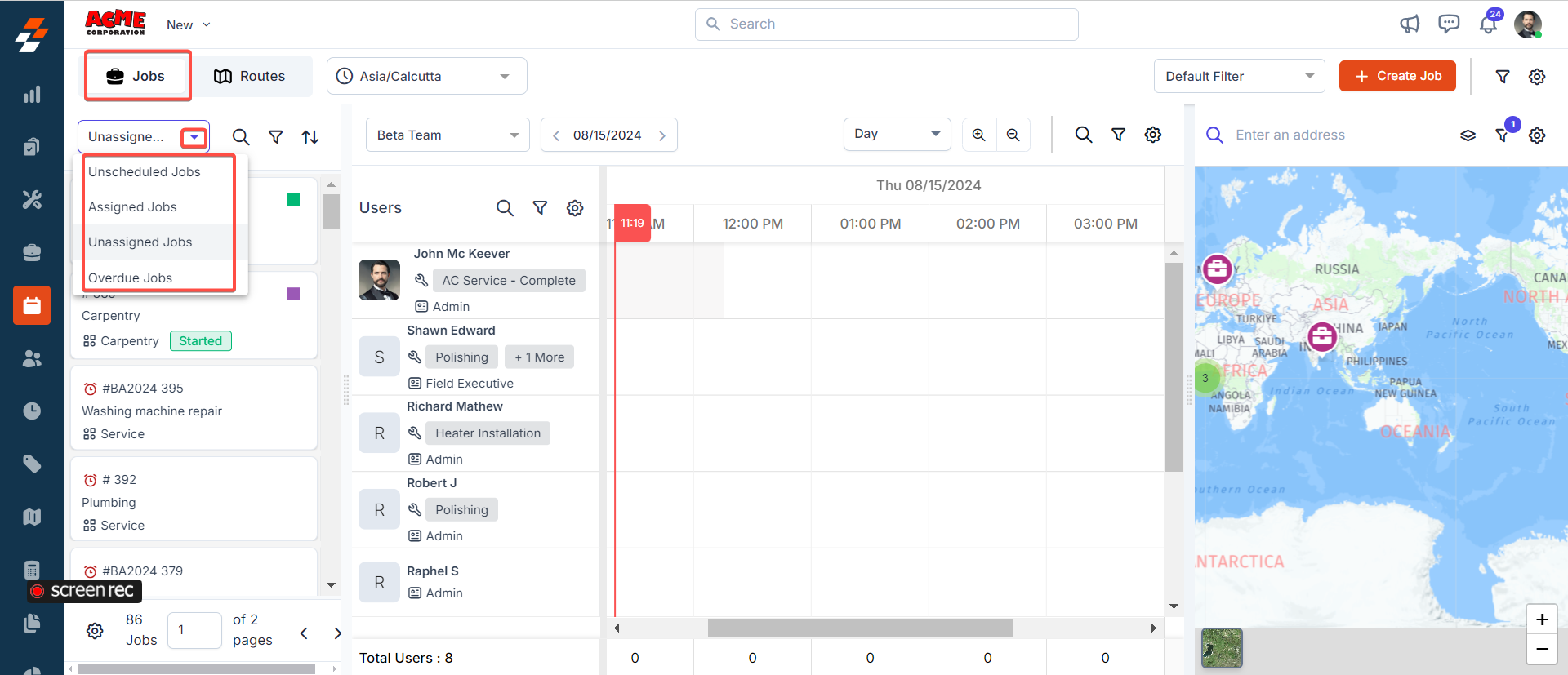Open the calculator sidebar icon
The height and width of the screenshot is (675, 1568).
click(32, 570)
